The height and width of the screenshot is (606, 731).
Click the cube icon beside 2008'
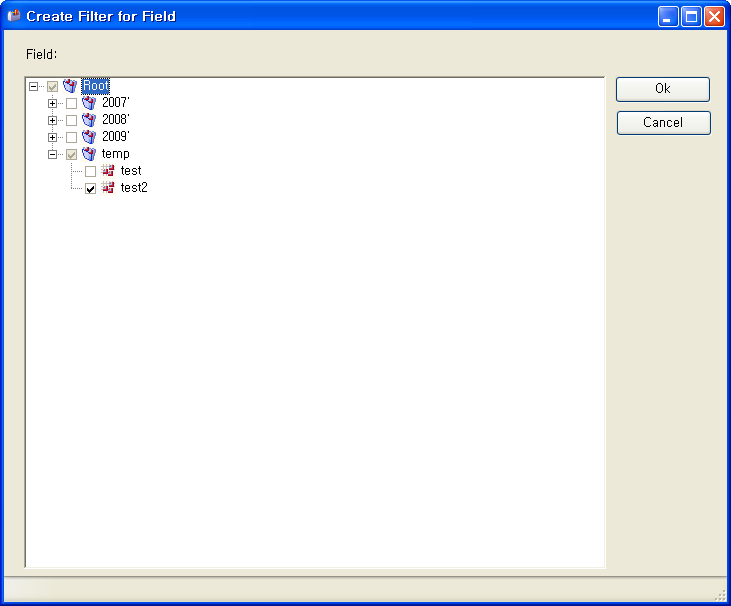pos(89,120)
